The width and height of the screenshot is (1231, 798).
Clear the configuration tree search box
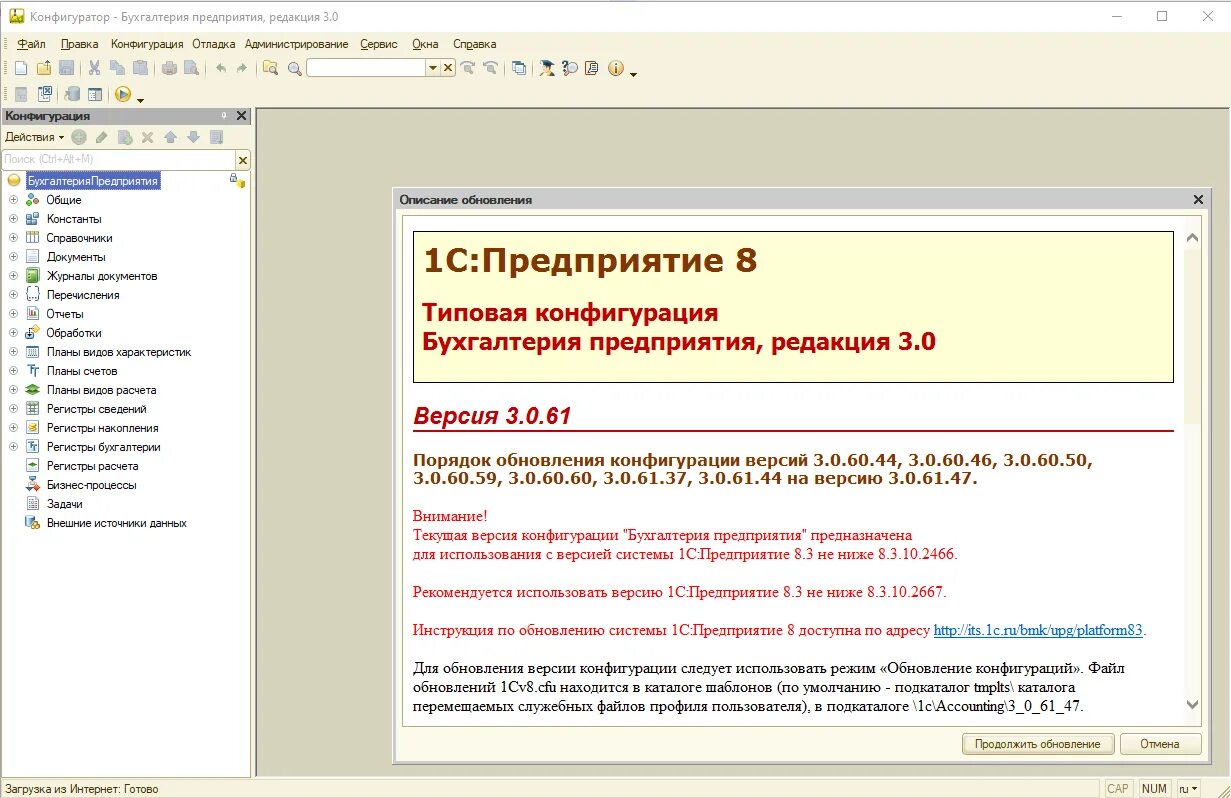click(243, 159)
